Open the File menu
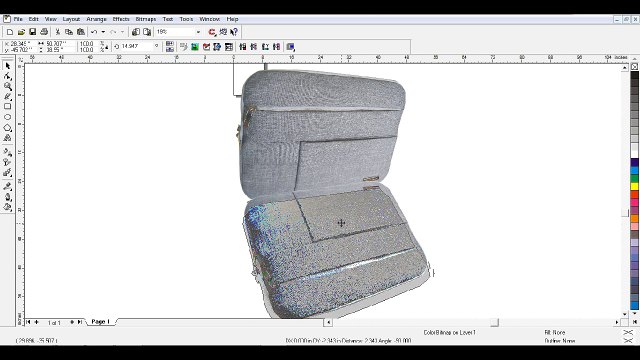This screenshot has height=360, width=640. pyautogui.click(x=18, y=19)
